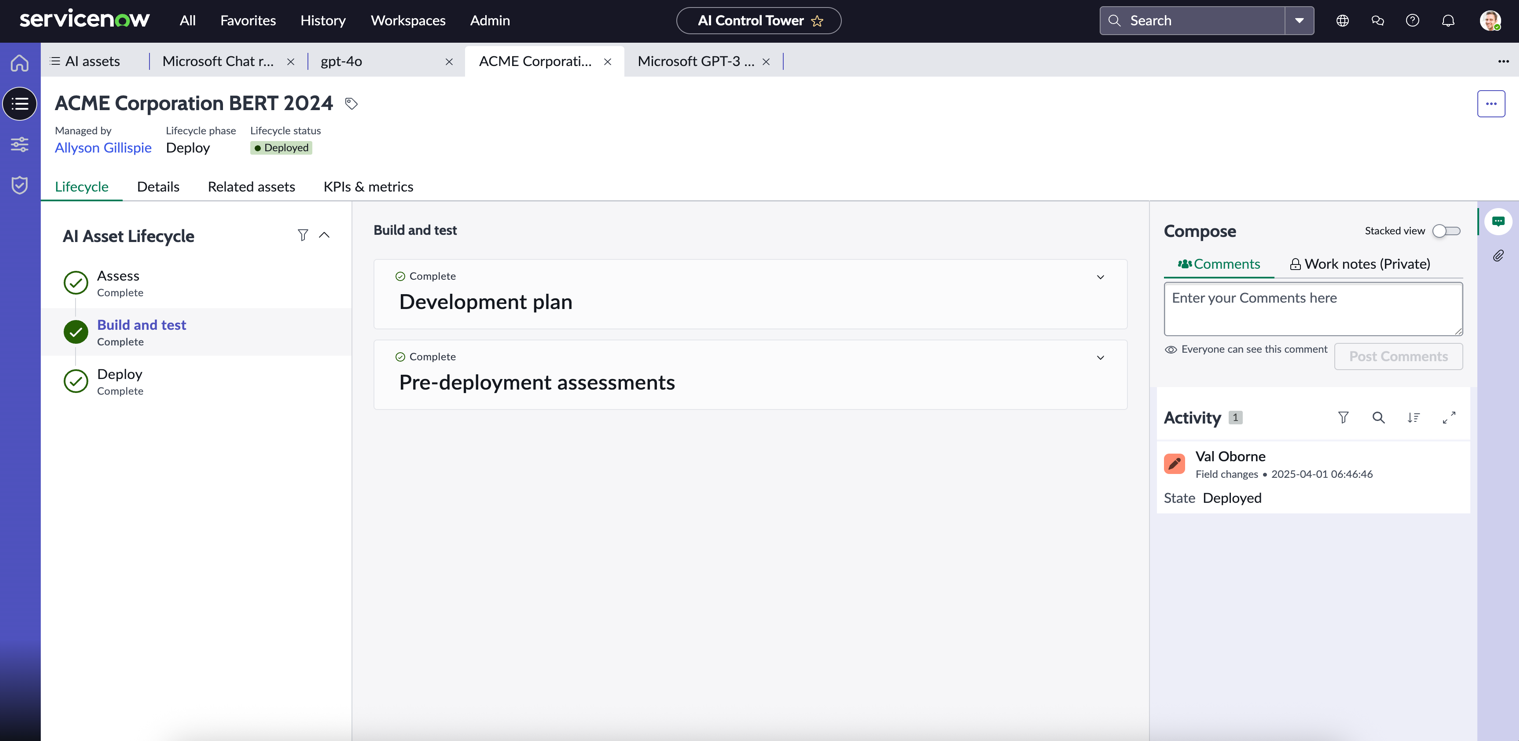Image resolution: width=1519 pixels, height=741 pixels.
Task: Open the Favorites menu
Action: tap(248, 20)
